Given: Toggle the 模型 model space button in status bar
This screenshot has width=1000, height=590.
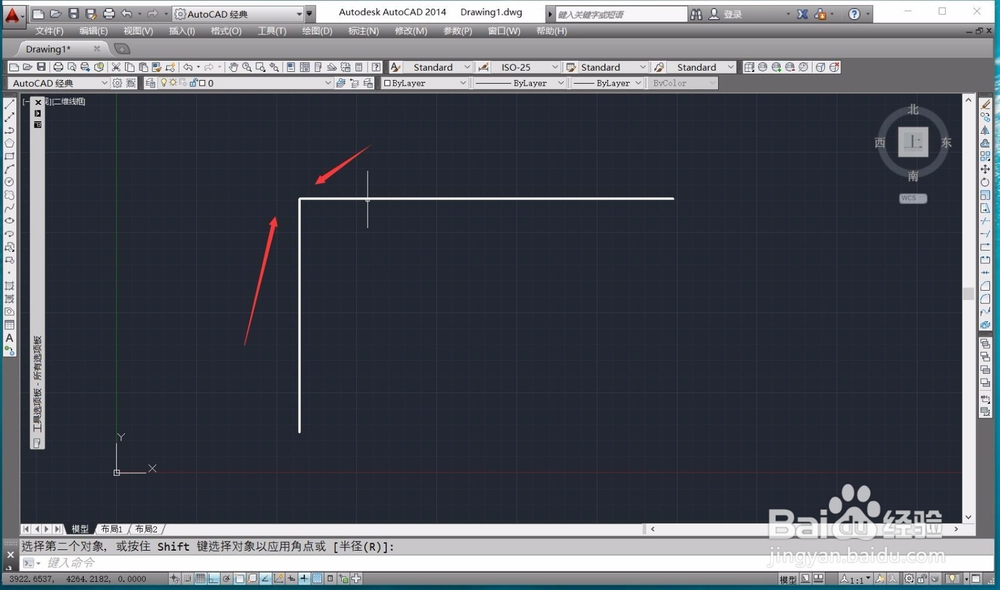Looking at the screenshot, I should [x=788, y=579].
